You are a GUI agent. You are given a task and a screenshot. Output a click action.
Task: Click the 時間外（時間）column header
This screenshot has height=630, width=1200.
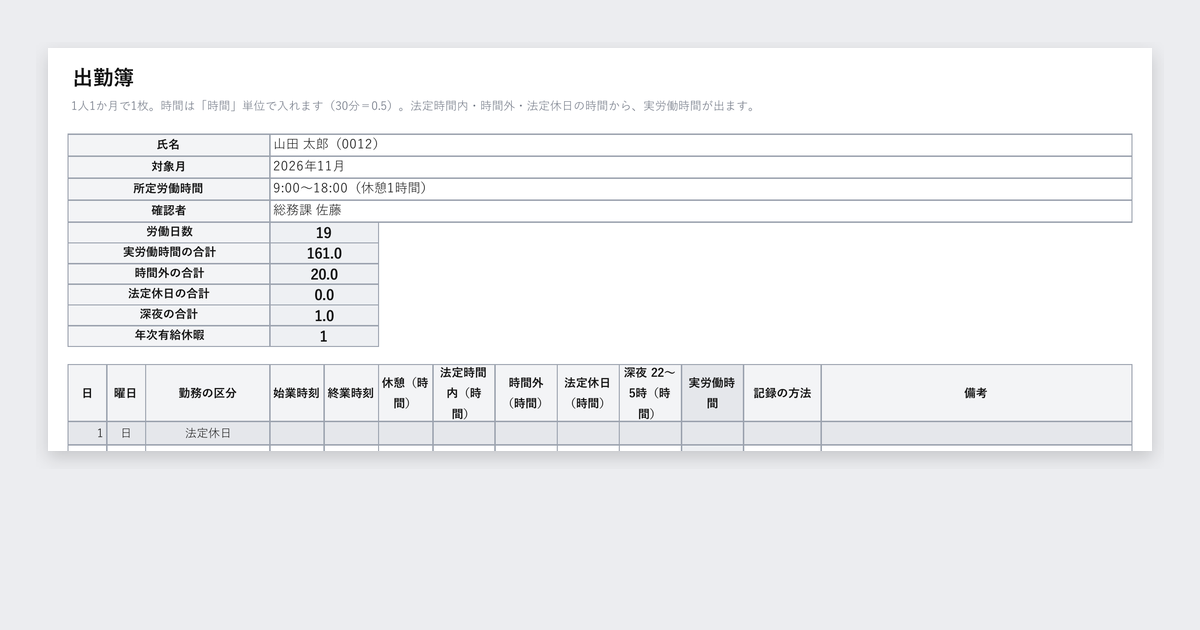coord(526,393)
